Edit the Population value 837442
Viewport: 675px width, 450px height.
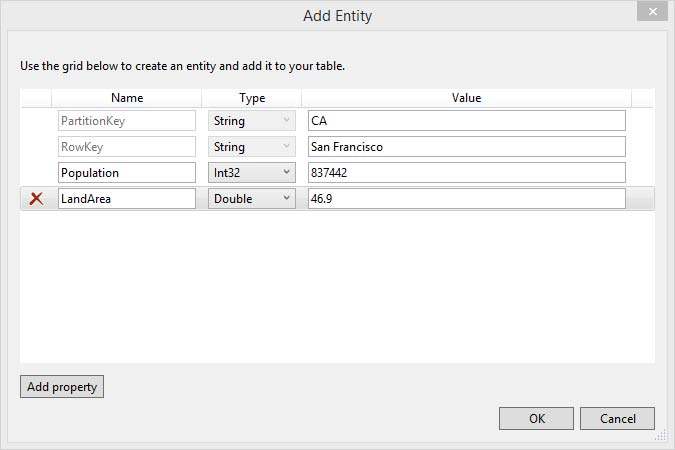coord(466,173)
